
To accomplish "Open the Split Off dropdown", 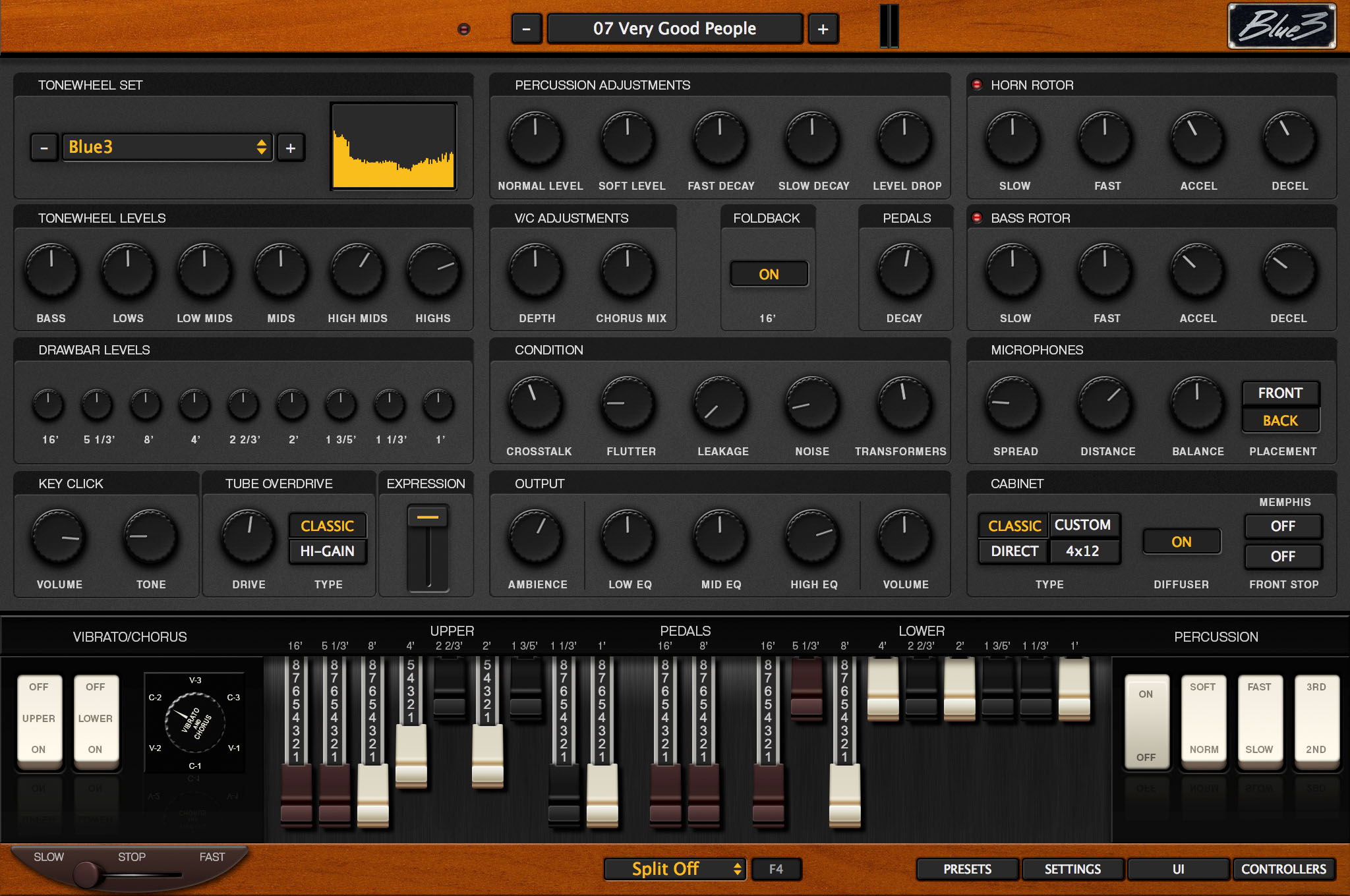I will point(674,869).
